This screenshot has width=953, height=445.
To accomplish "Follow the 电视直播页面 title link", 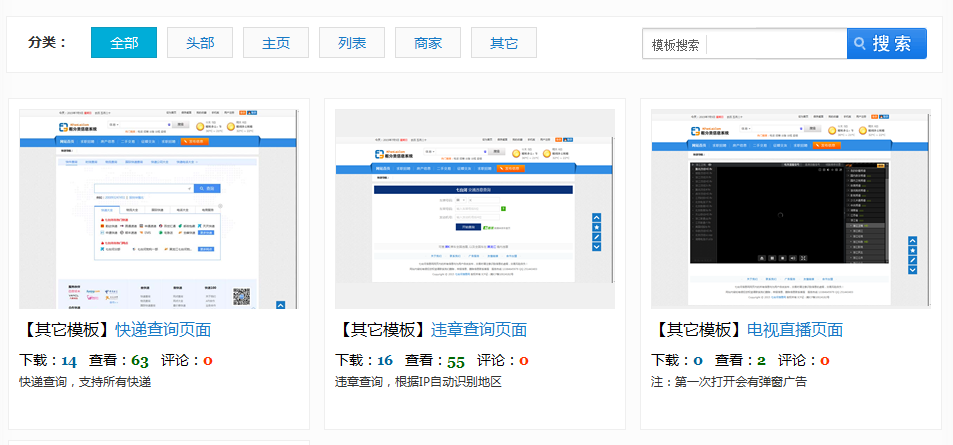I will click(795, 330).
